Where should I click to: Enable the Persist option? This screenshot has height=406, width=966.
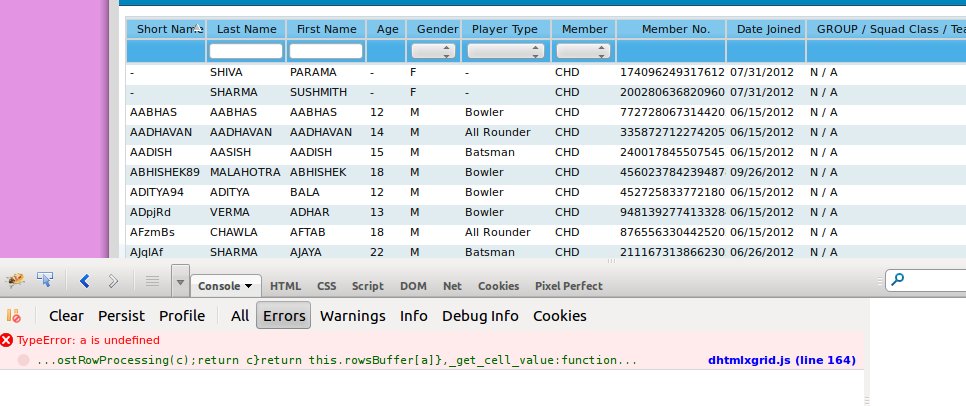(121, 315)
